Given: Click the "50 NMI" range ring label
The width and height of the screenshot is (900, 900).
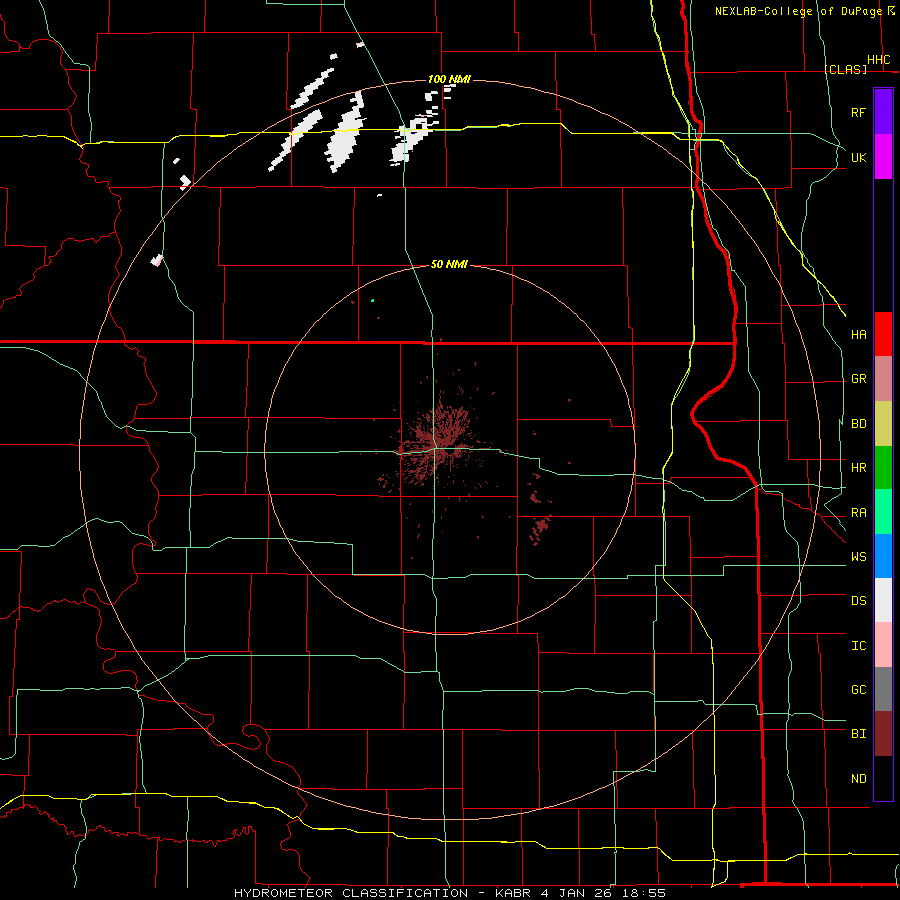Looking at the screenshot, I should point(449,264).
